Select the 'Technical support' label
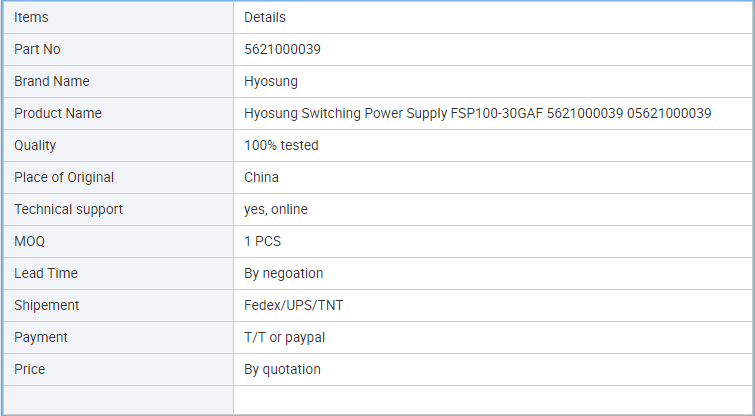This screenshot has width=755, height=416. [69, 209]
